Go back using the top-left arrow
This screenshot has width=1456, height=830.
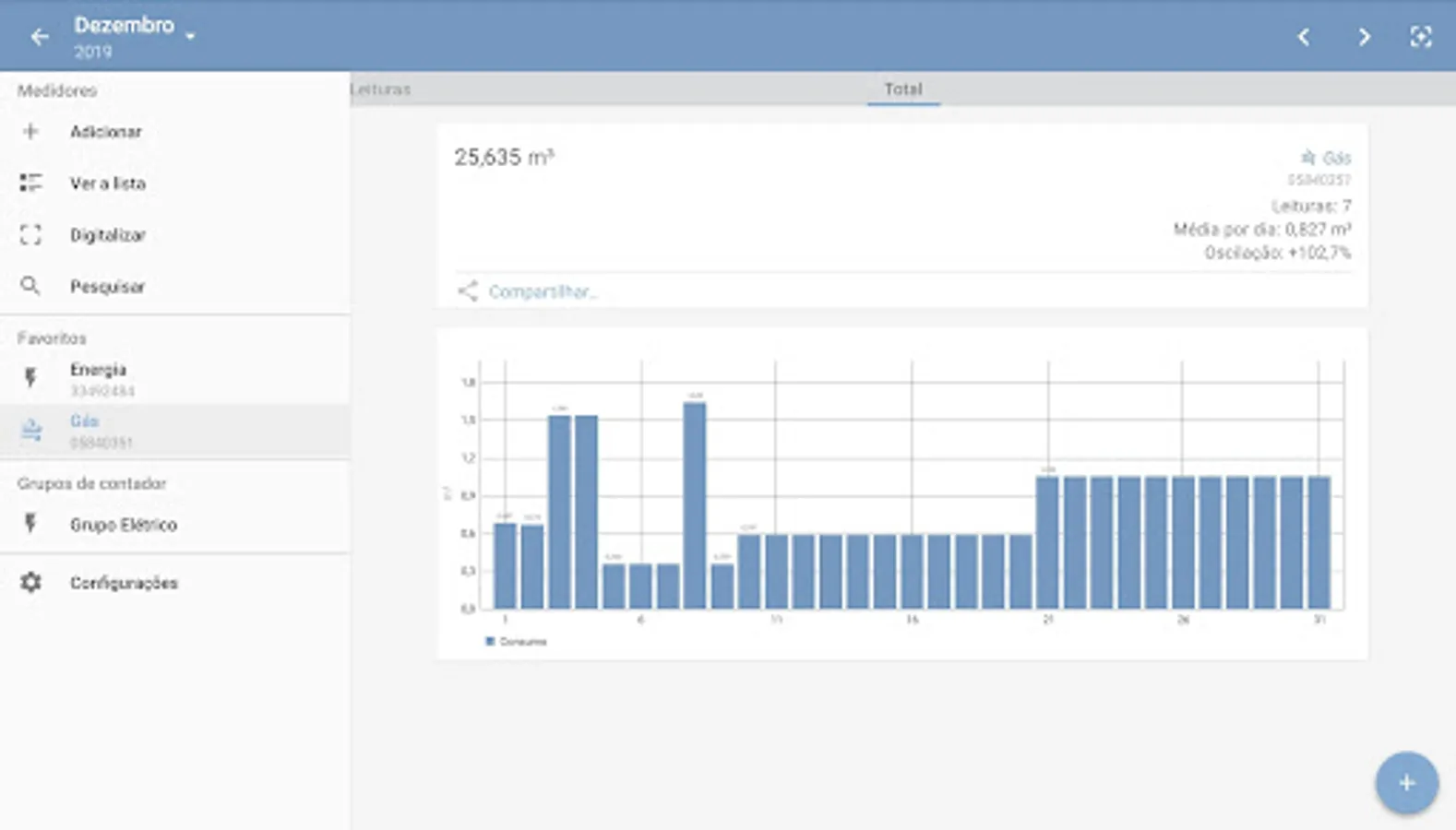point(39,37)
